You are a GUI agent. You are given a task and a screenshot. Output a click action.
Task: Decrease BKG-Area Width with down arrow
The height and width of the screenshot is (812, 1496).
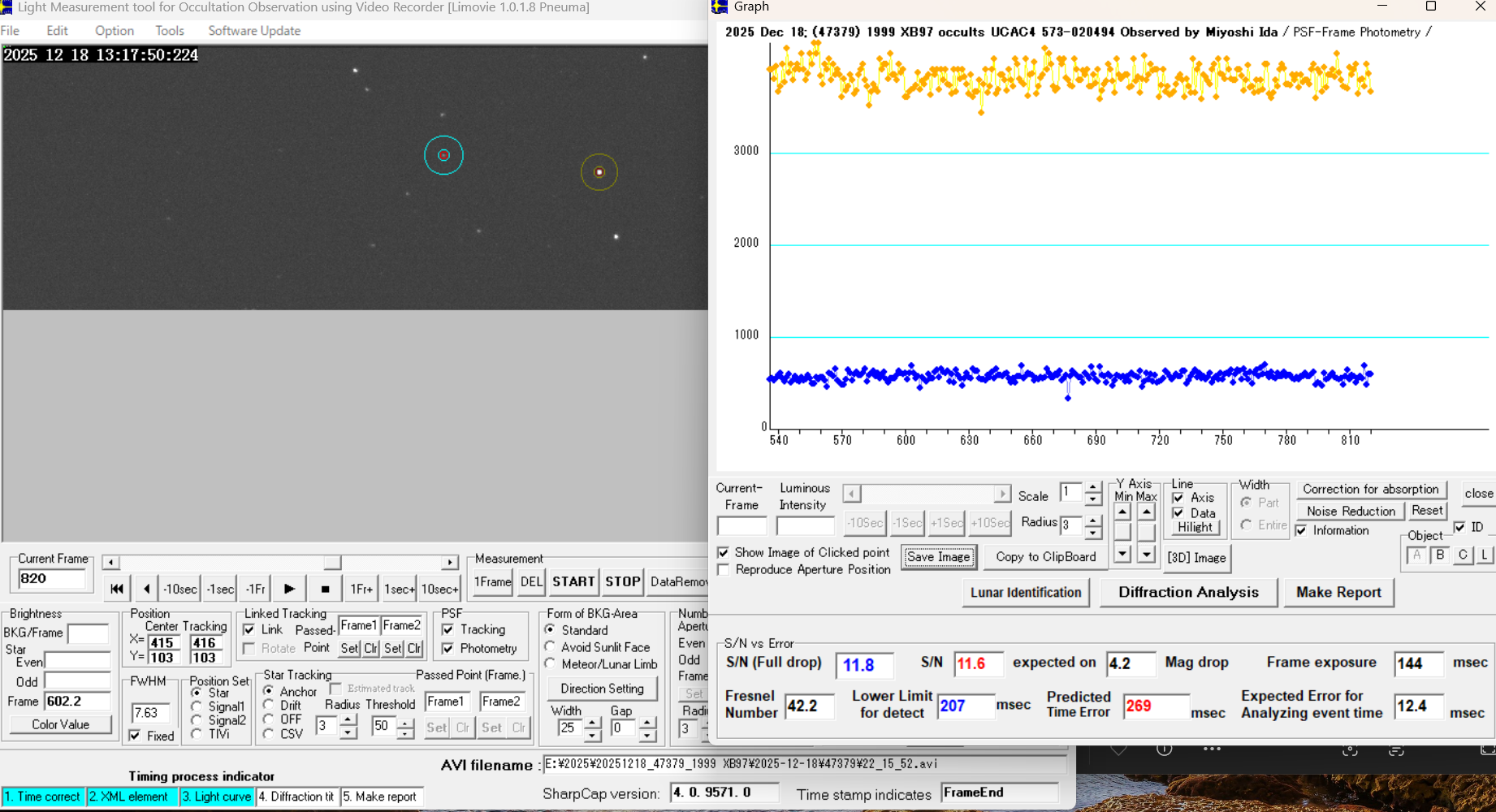pos(593,735)
